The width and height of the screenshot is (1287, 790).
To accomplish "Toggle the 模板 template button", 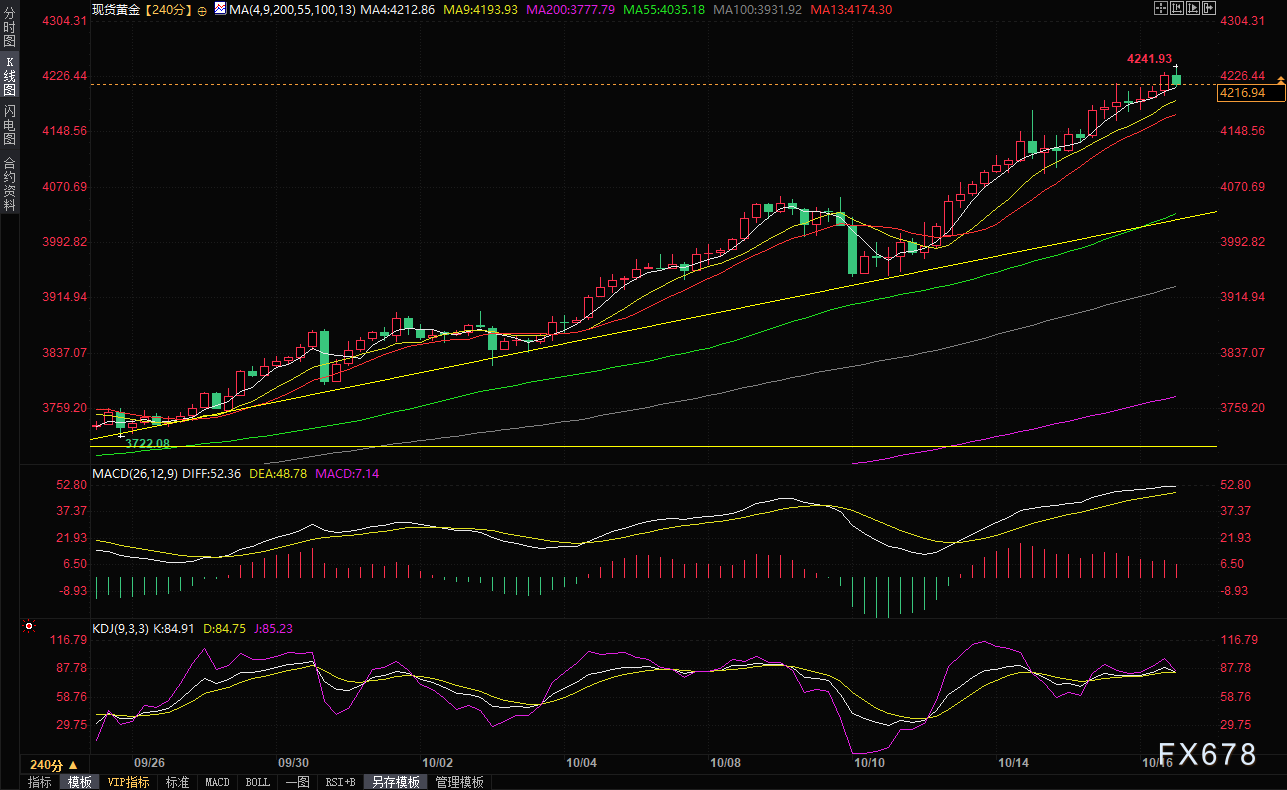I will (x=79, y=782).
